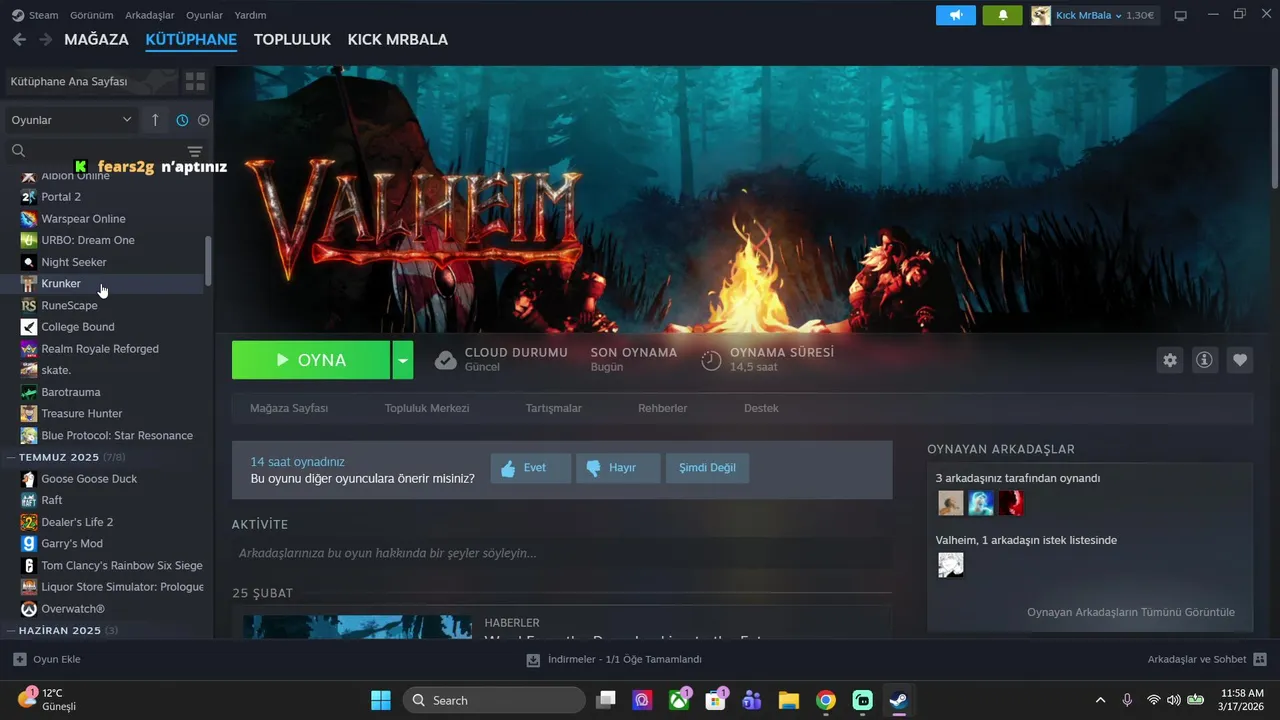Viewport: 1280px width, 720px height.
Task: Open the Görünüm menu
Action: click(91, 15)
